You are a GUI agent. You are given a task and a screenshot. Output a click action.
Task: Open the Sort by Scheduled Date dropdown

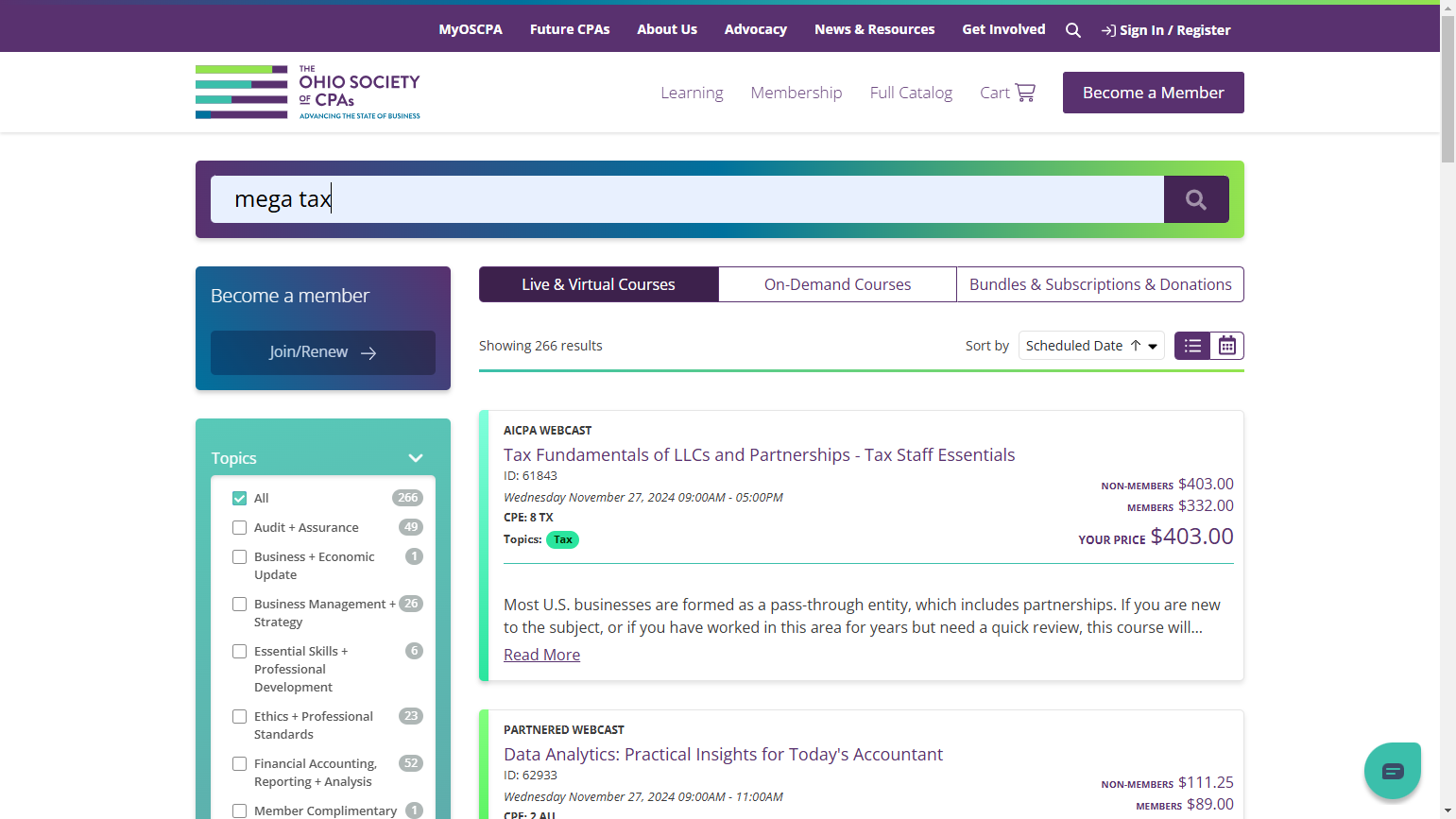(1091, 346)
